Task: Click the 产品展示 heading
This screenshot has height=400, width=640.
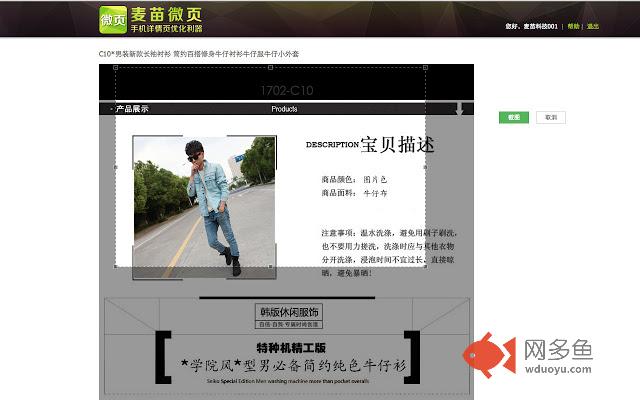Action: point(132,109)
